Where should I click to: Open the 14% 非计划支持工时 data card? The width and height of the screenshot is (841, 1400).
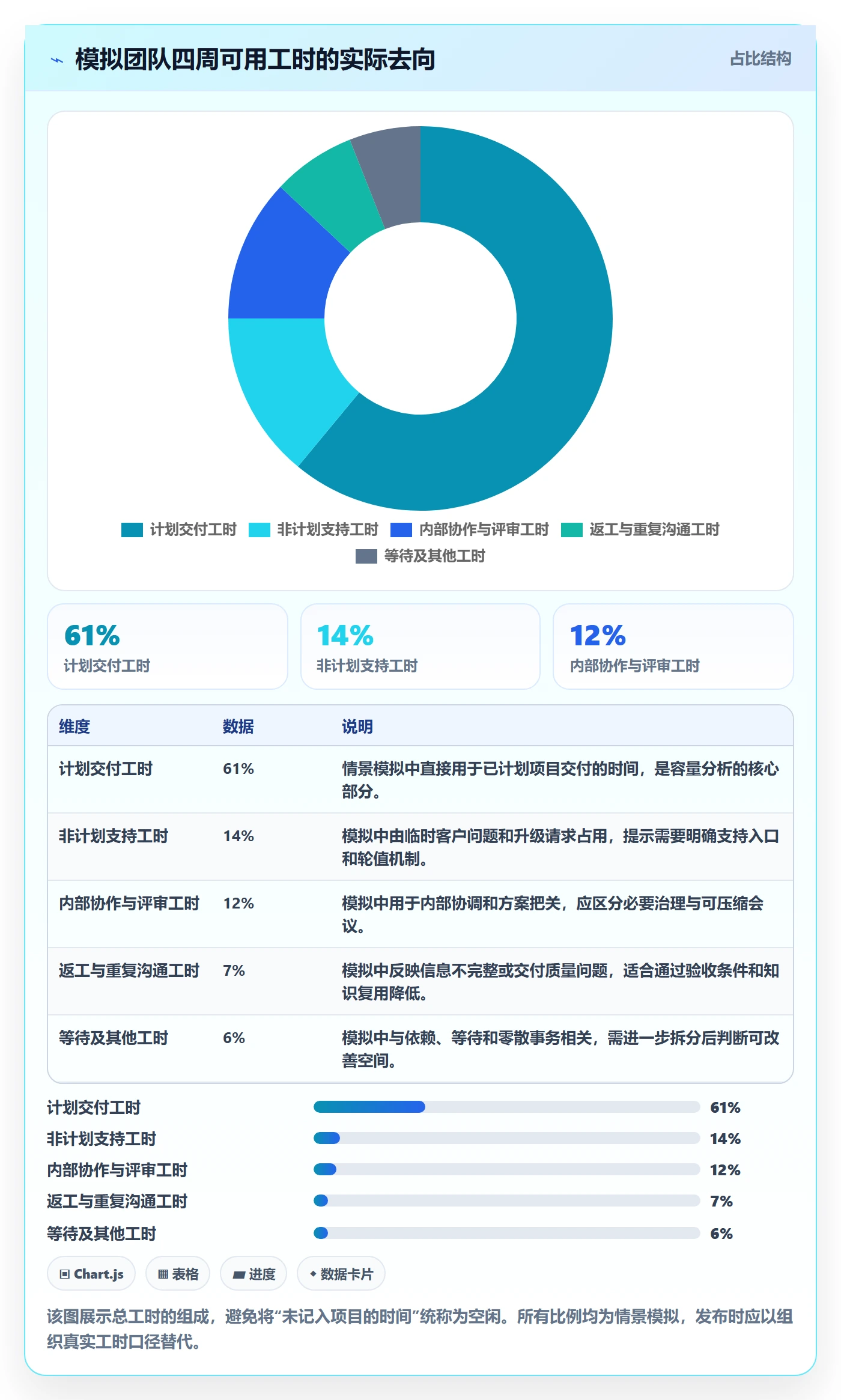pos(421,647)
